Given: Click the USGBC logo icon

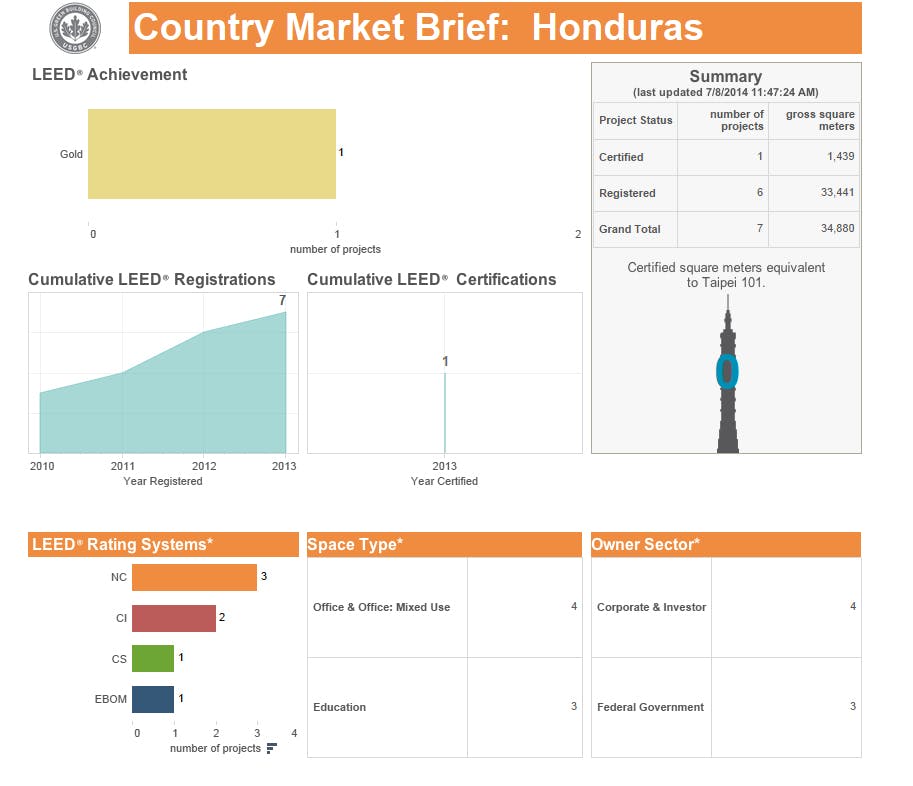Looking at the screenshot, I should click(75, 28).
